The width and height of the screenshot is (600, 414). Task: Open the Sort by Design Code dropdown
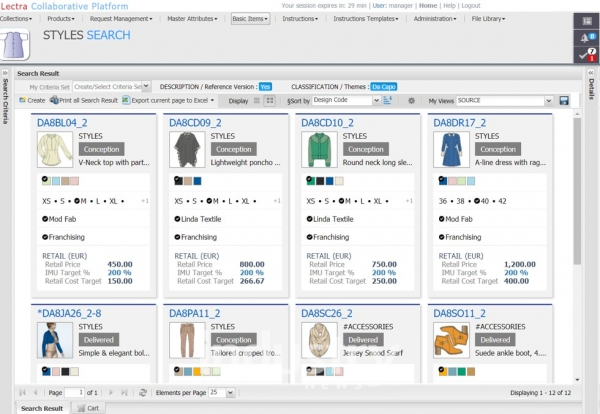(376, 101)
